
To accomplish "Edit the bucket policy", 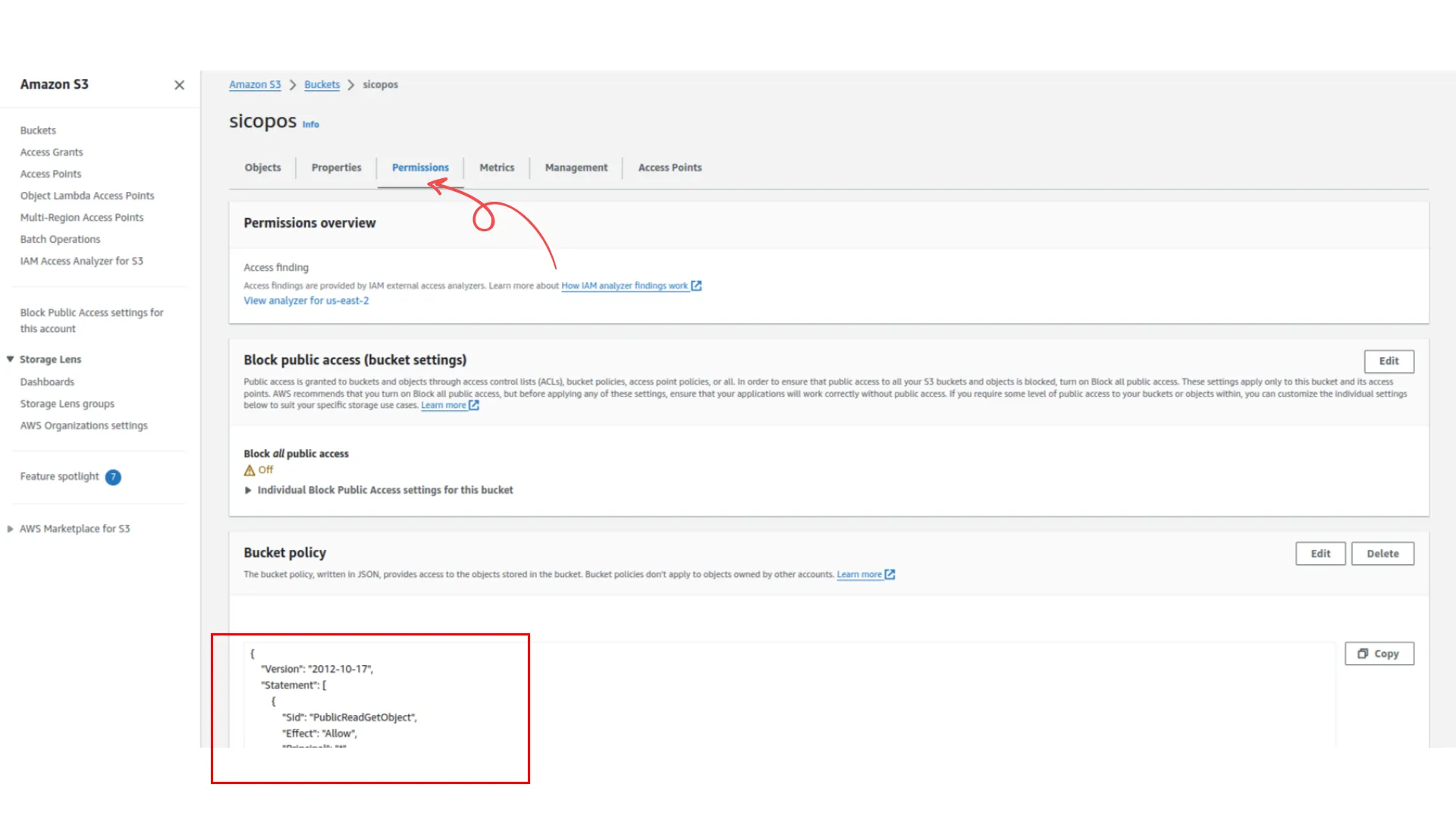I will click(x=1320, y=554).
